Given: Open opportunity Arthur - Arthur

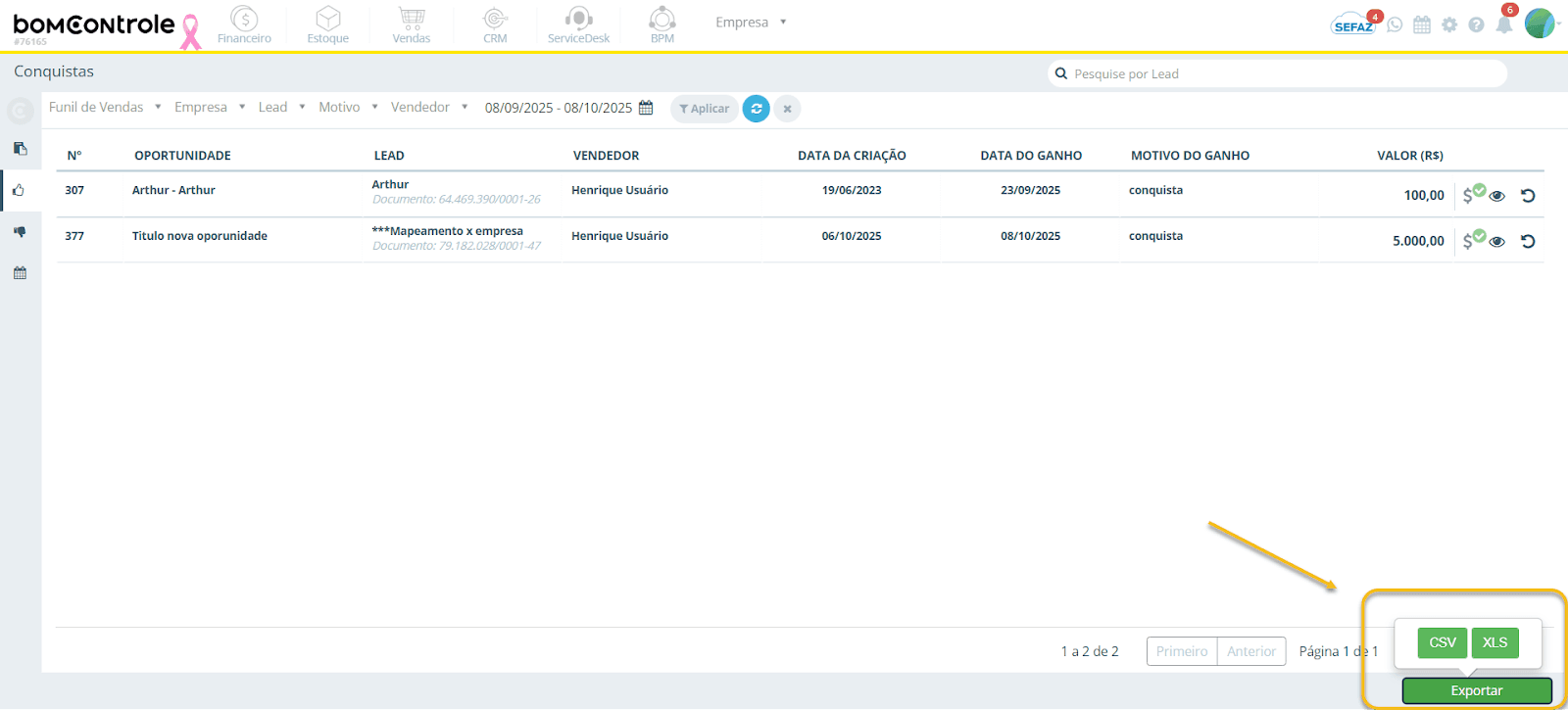Looking at the screenshot, I should pyautogui.click(x=173, y=190).
